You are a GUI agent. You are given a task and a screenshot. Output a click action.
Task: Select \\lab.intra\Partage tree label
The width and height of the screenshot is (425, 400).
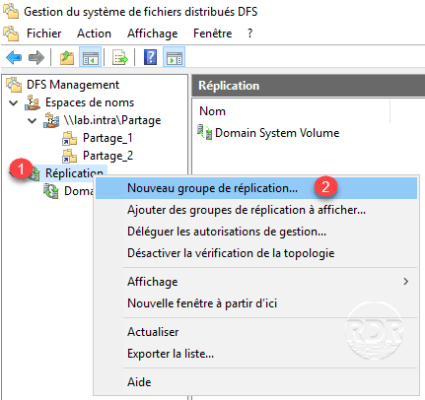(112, 120)
